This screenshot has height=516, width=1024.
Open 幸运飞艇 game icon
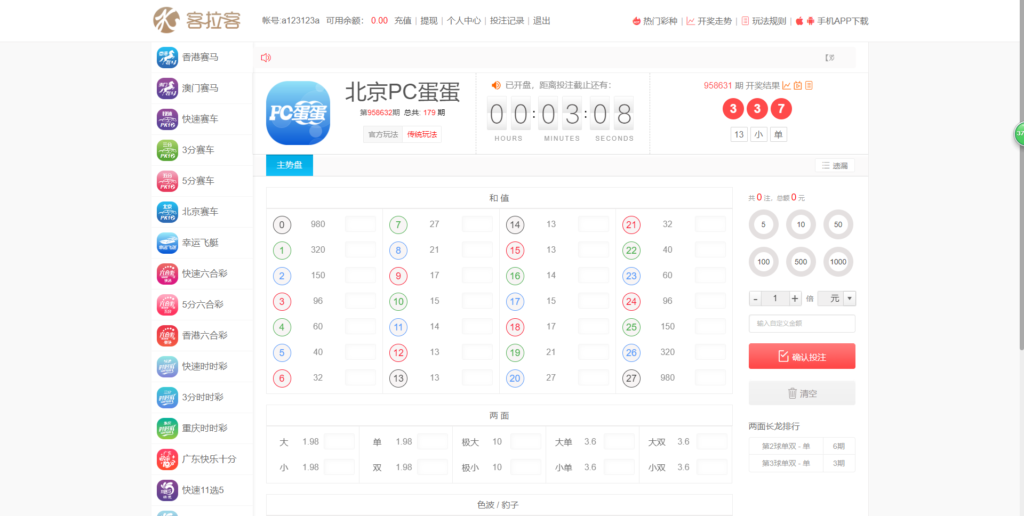coord(167,243)
